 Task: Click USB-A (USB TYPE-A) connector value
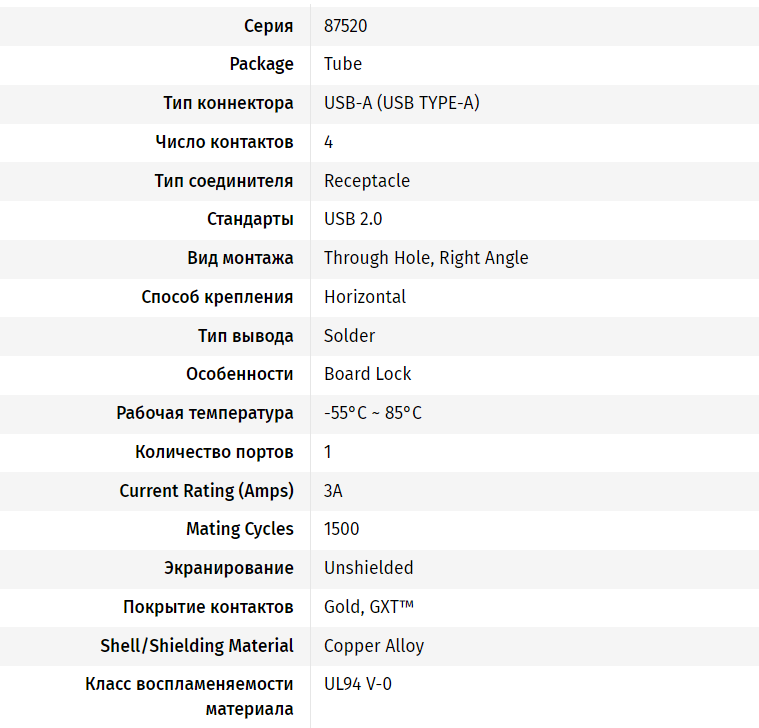[x=401, y=103]
